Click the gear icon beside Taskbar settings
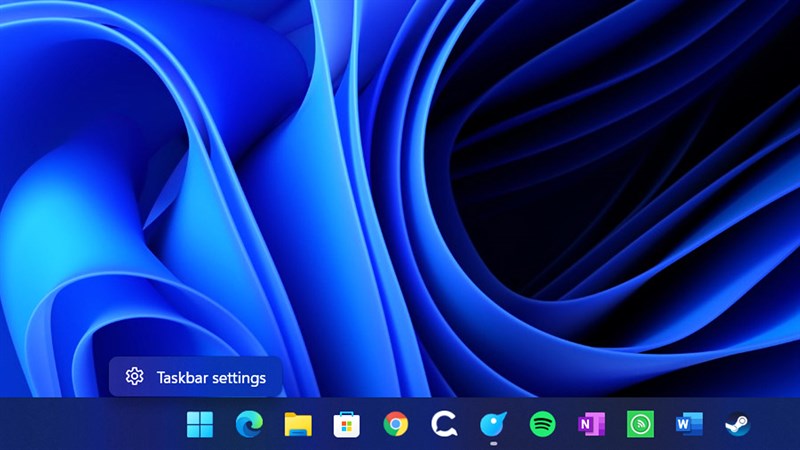 134,377
